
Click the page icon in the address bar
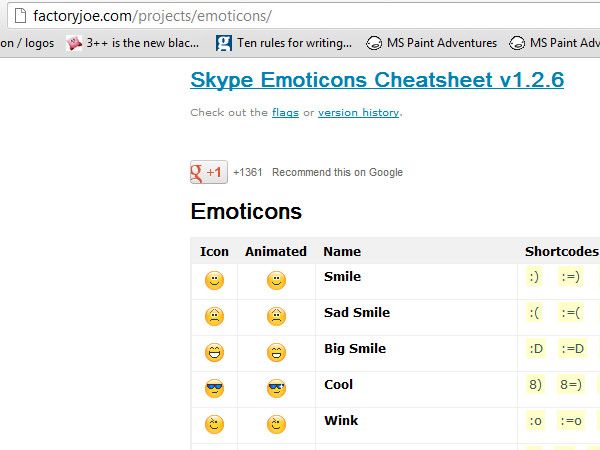(20, 16)
